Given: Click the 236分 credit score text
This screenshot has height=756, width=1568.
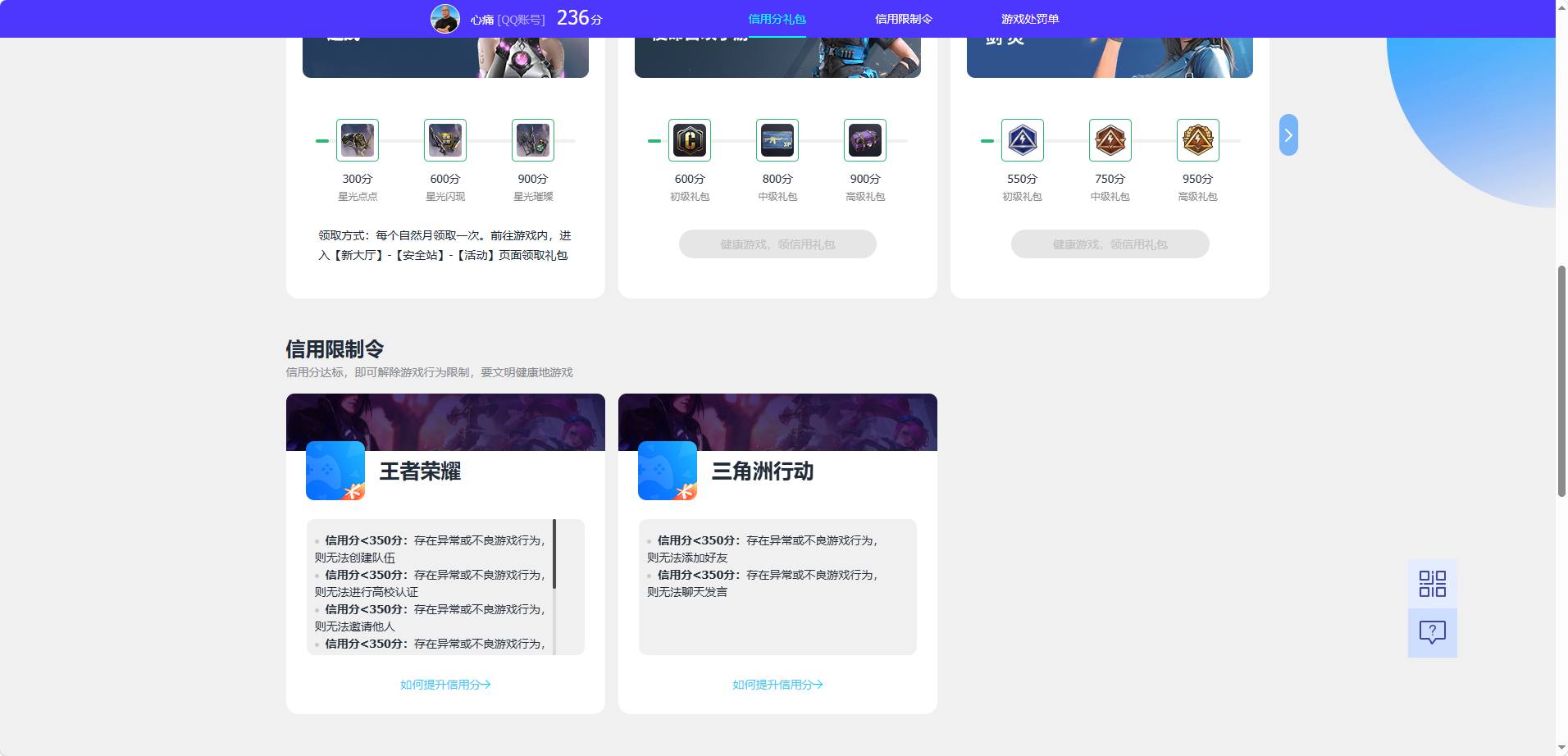Looking at the screenshot, I should coord(580,18).
